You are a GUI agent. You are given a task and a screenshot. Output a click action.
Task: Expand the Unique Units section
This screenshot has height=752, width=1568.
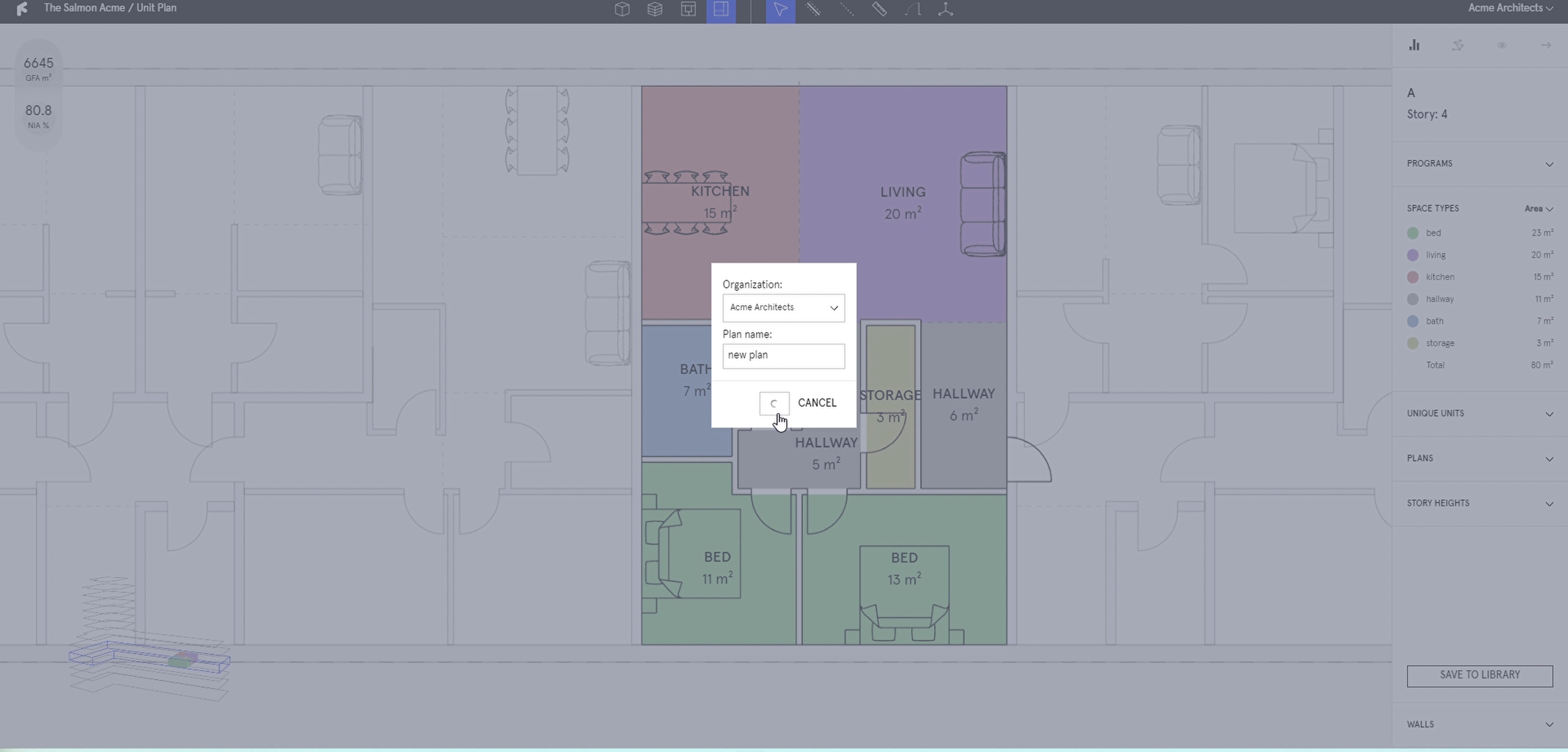point(1480,414)
